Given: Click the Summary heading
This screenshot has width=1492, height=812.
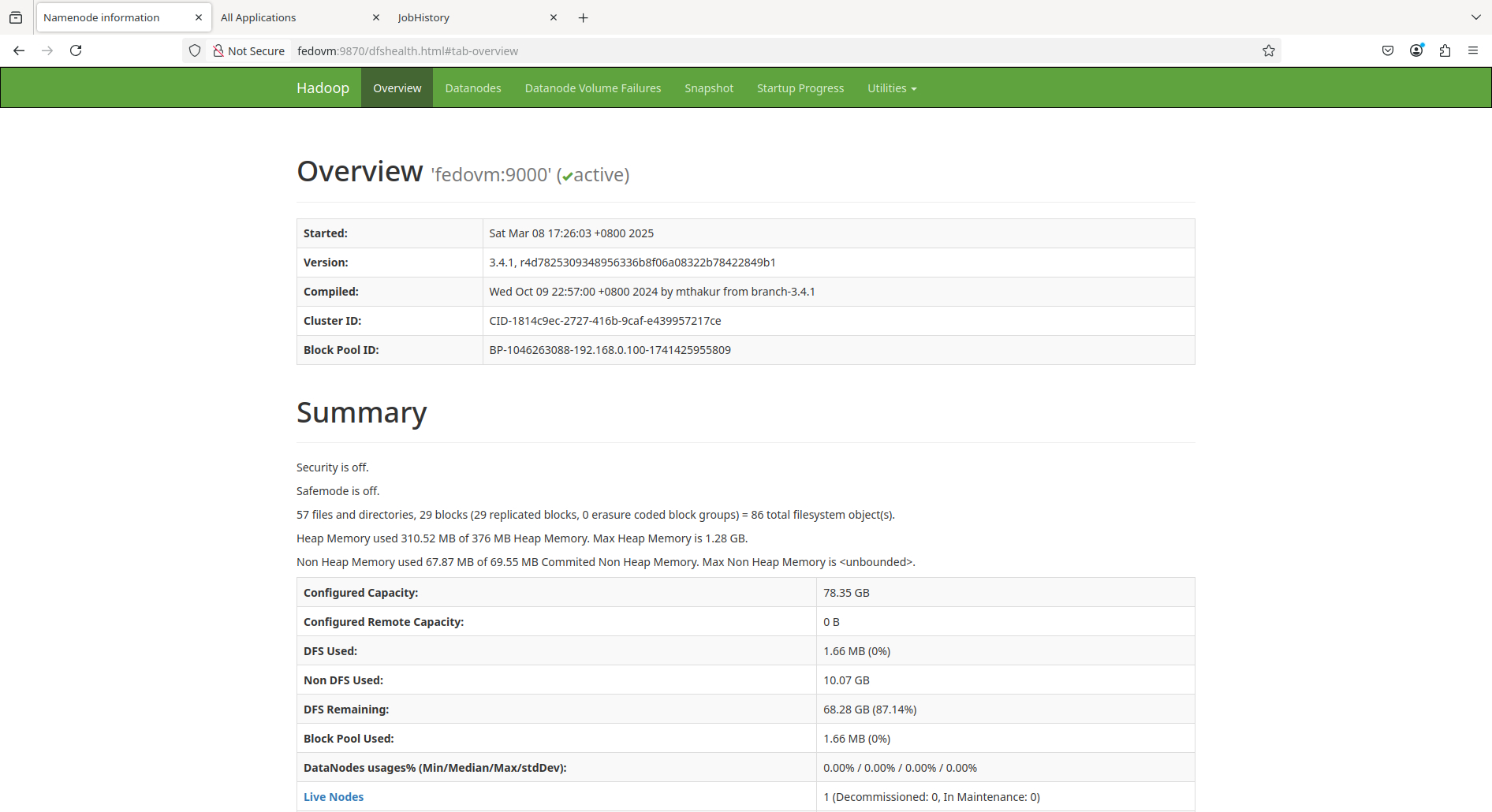Looking at the screenshot, I should (x=362, y=412).
